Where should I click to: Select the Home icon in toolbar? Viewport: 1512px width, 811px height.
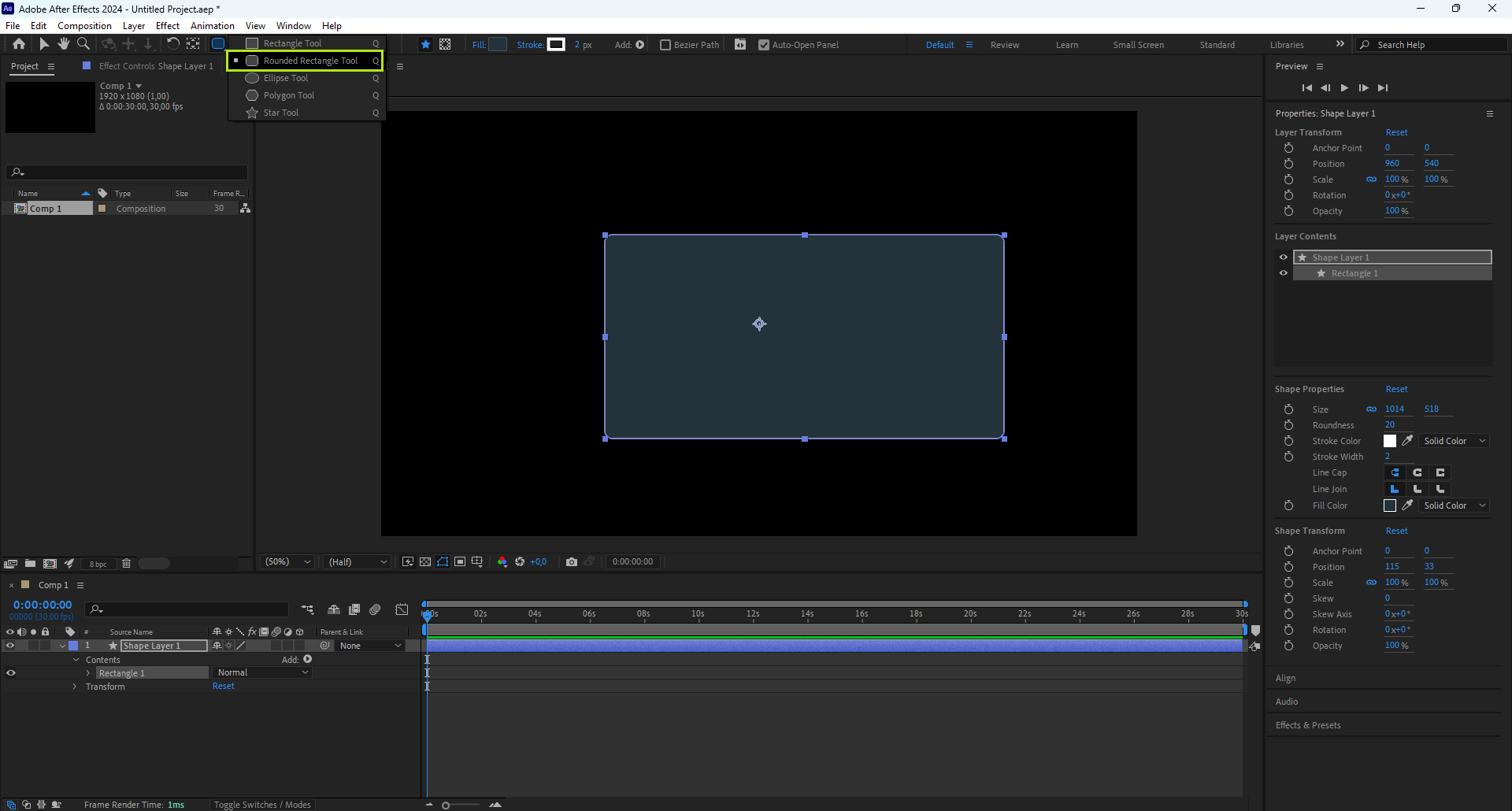(19, 44)
